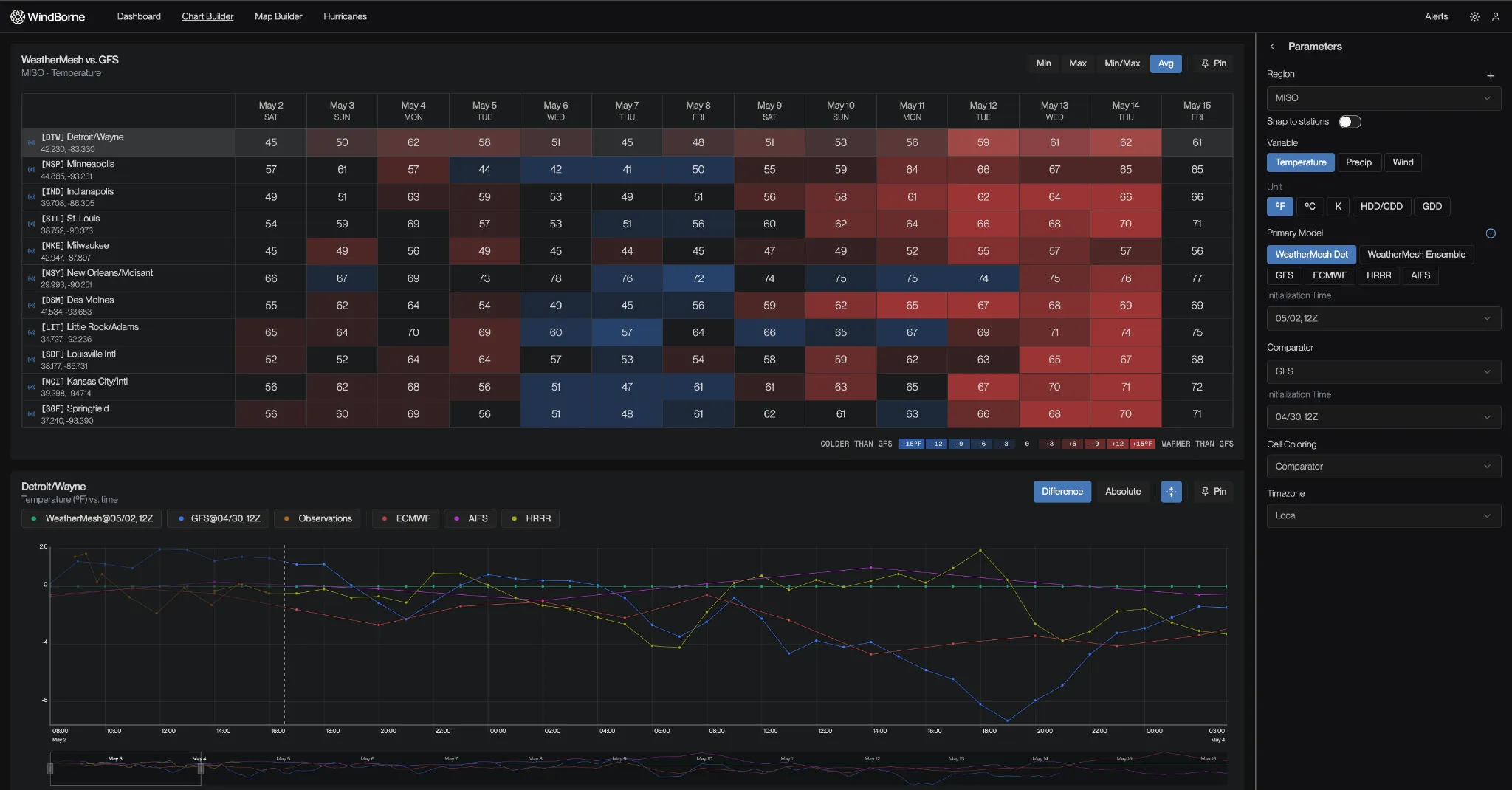The image size is (1512, 790).
Task: Open primary Initialization Time 05/02, 12Z dropdown
Action: click(x=1384, y=318)
